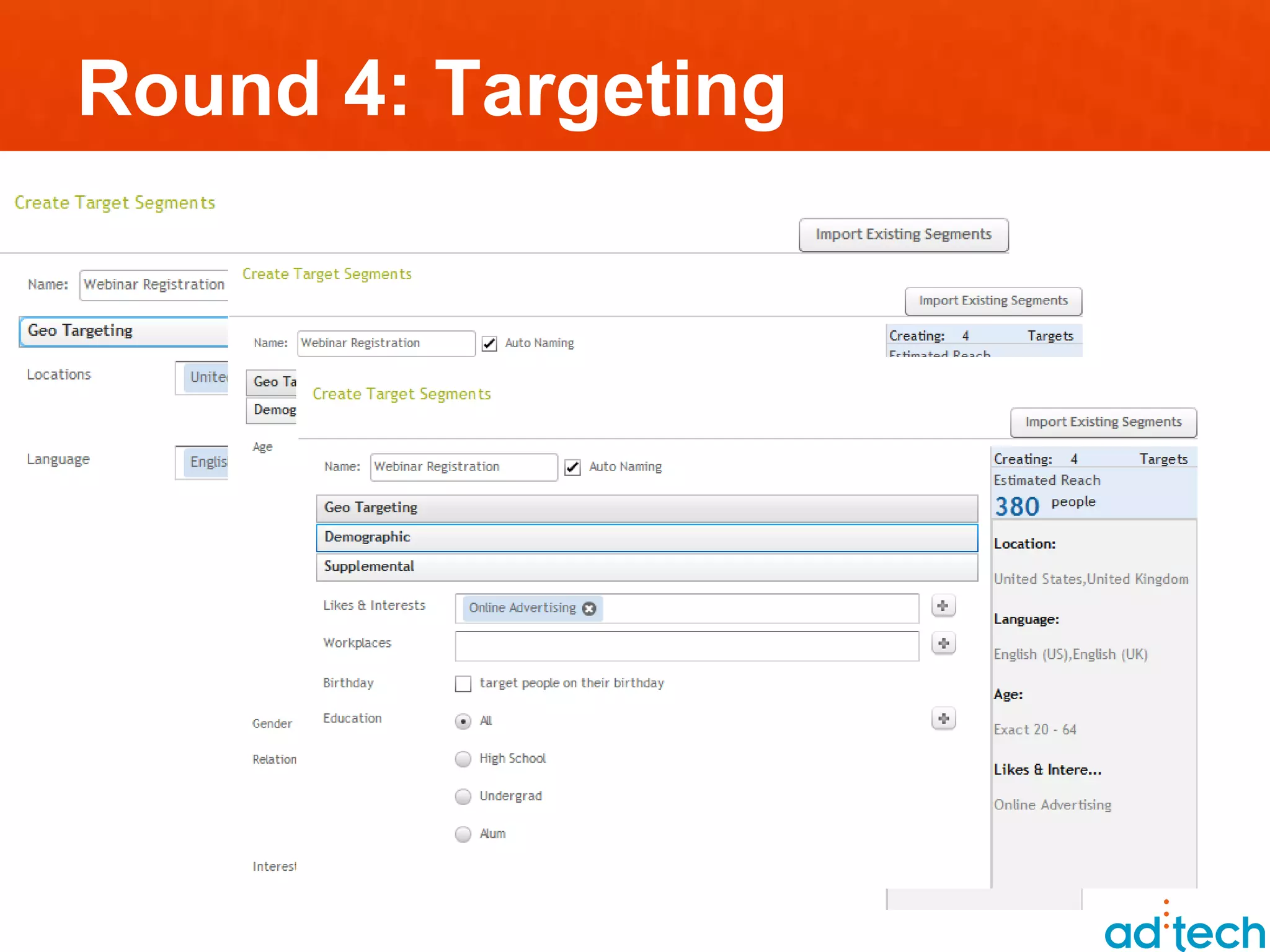Add a Workplaces entry with plus
Viewport: 1270px width, 952px height.
coord(943,643)
